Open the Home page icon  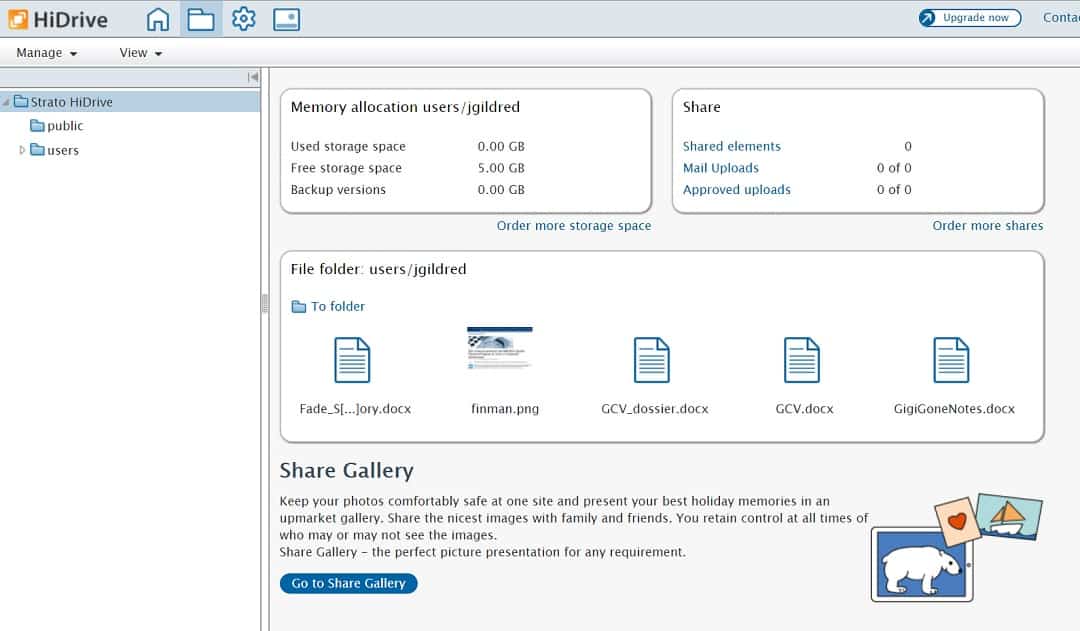coord(158,19)
